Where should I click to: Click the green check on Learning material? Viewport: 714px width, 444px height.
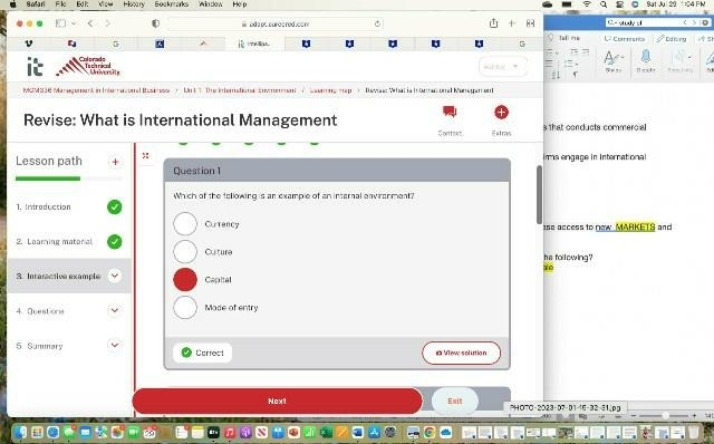tap(114, 241)
